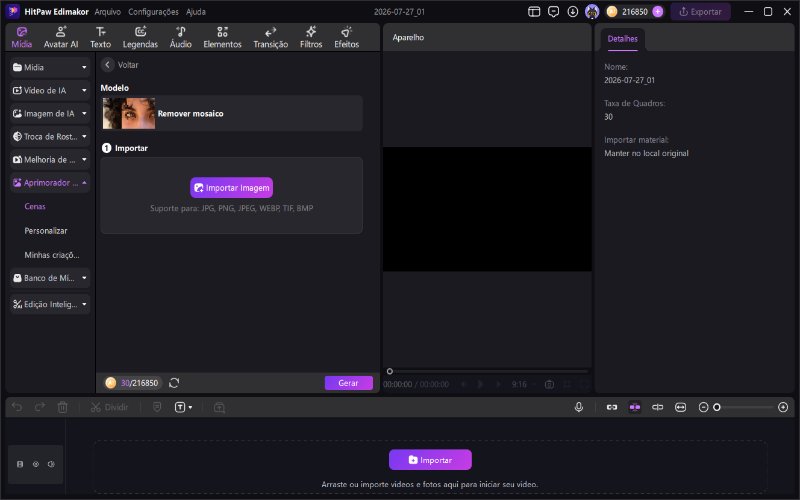Select Cenas in the sidebar
The height and width of the screenshot is (500, 800).
pos(35,207)
